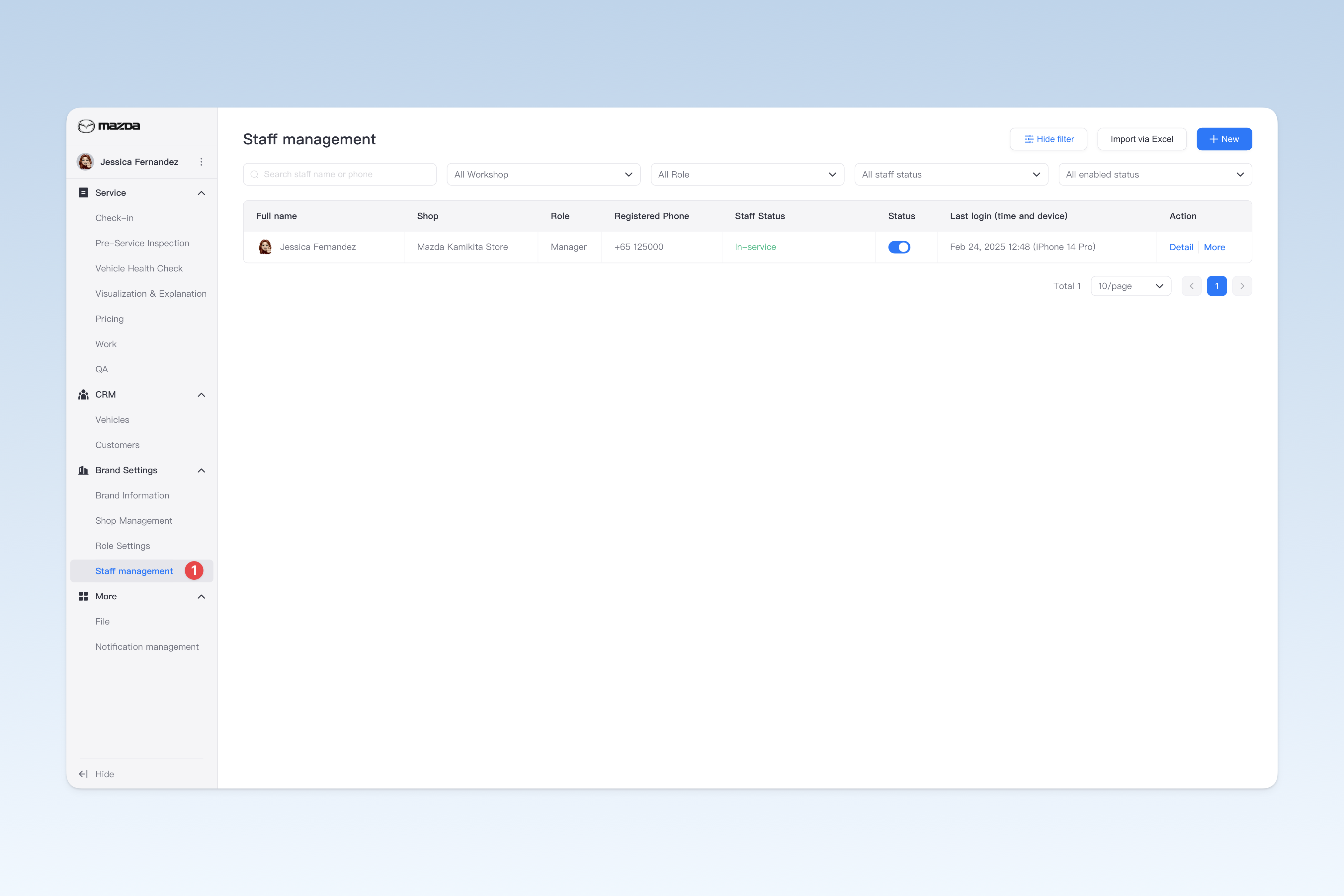Image resolution: width=1344 pixels, height=896 pixels.
Task: Click Jessica Fernandez's sidebar profile avatar
Action: [x=86, y=162]
